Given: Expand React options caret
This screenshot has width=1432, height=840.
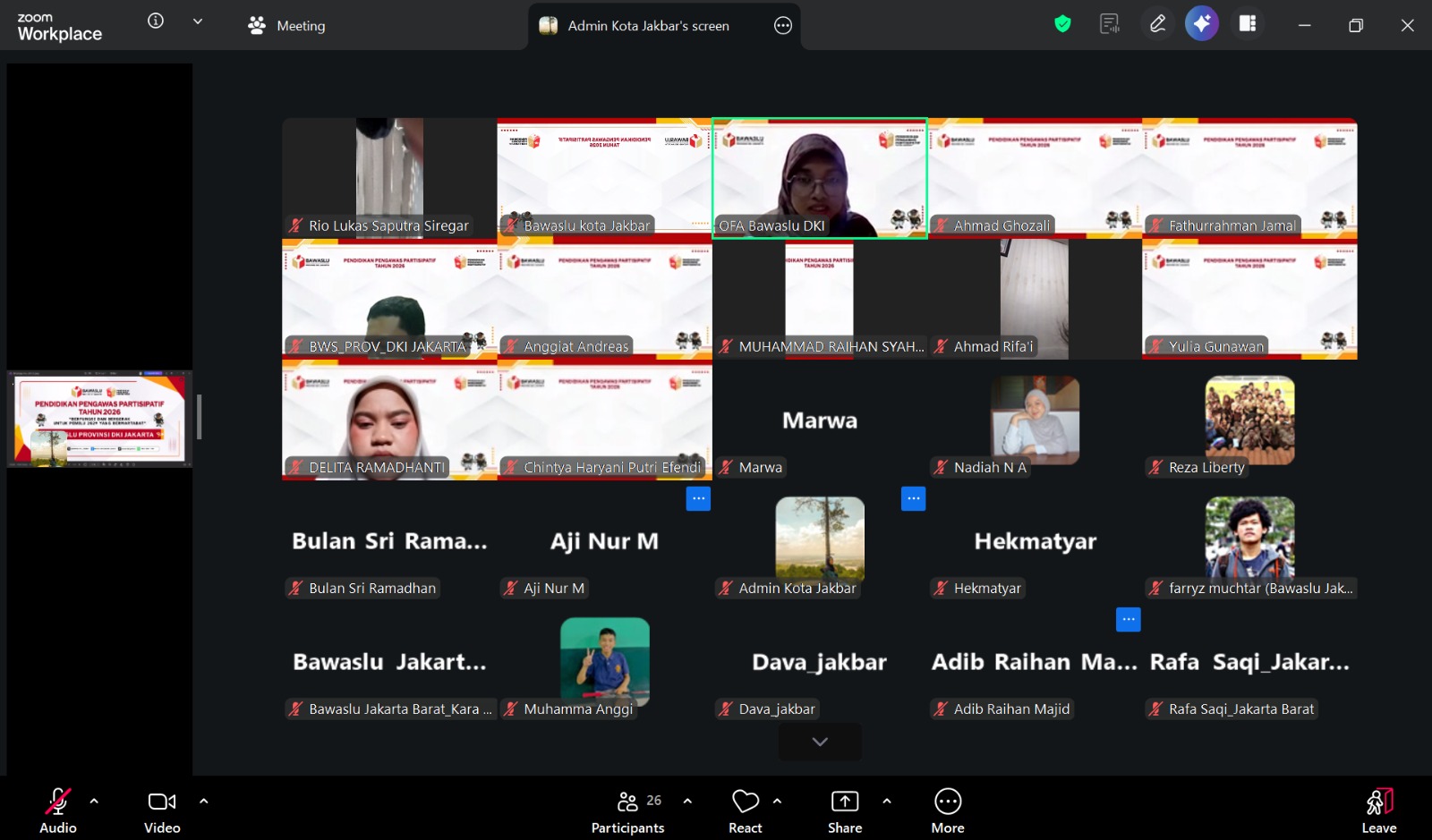Looking at the screenshot, I should [777, 802].
